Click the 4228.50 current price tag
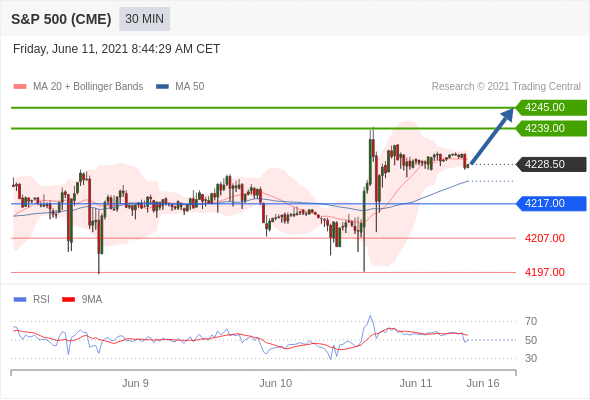This screenshot has width=590, height=400. [x=551, y=164]
